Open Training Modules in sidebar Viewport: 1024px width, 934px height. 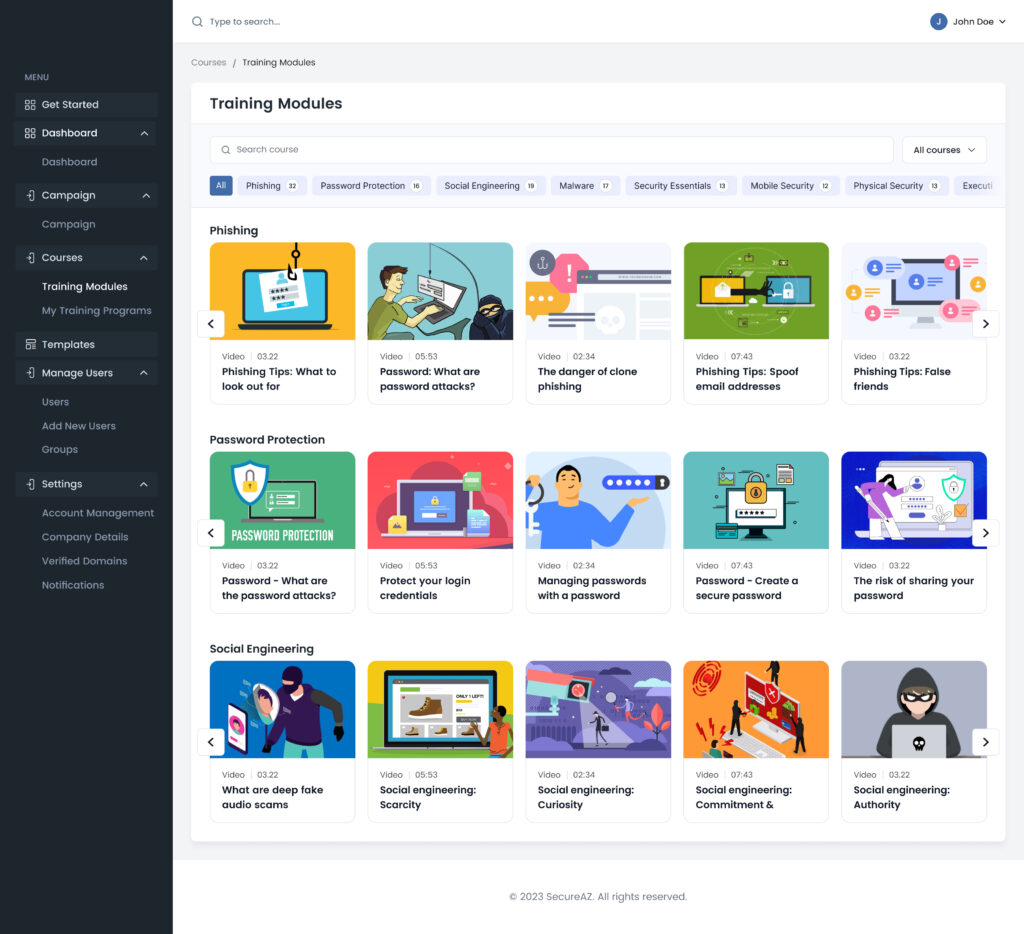tap(84, 286)
